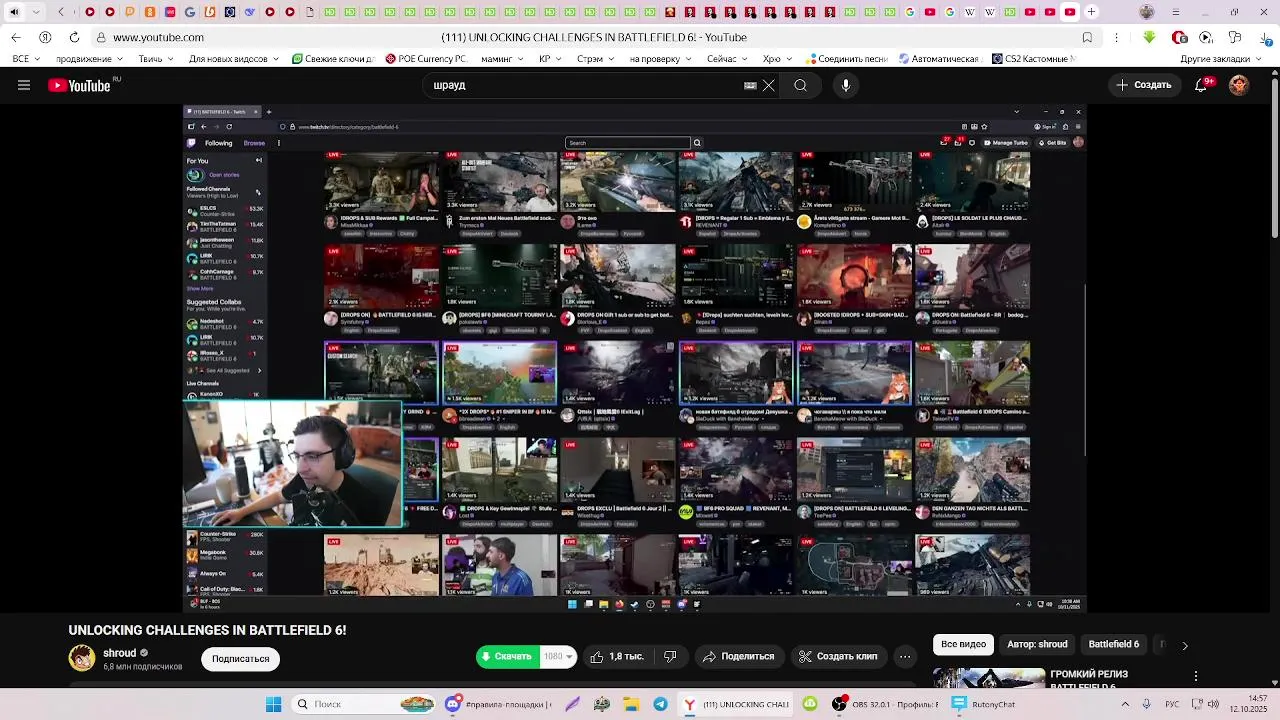The image size is (1280, 720).
Task: Open the YouTube account avatar menu
Action: (x=1239, y=85)
